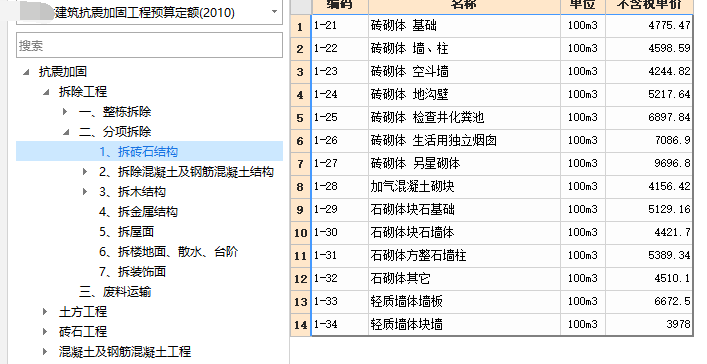Click the 砖砌体 基础 name cell

pos(464,26)
